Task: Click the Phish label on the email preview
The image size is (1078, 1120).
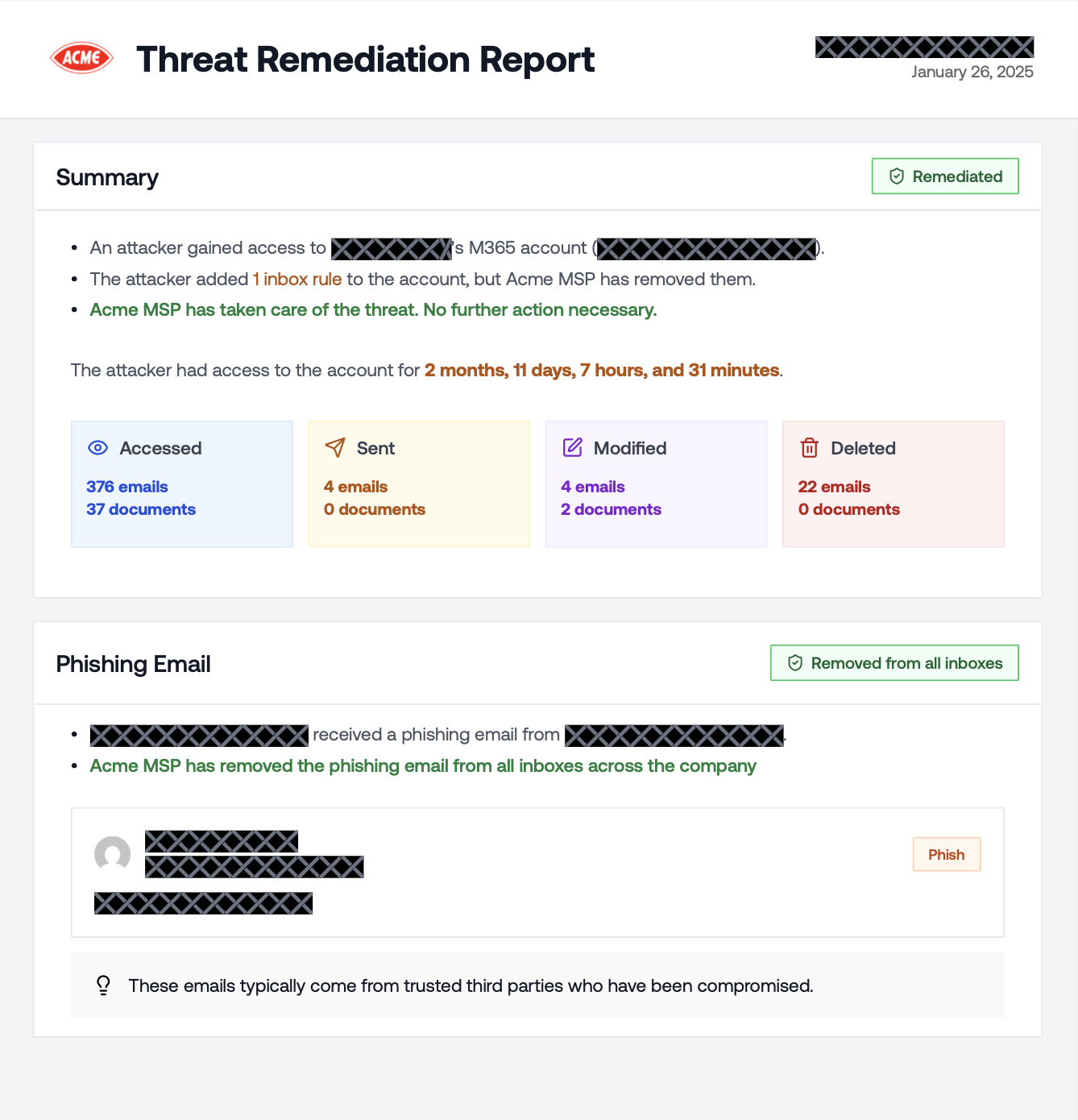Action: click(946, 854)
